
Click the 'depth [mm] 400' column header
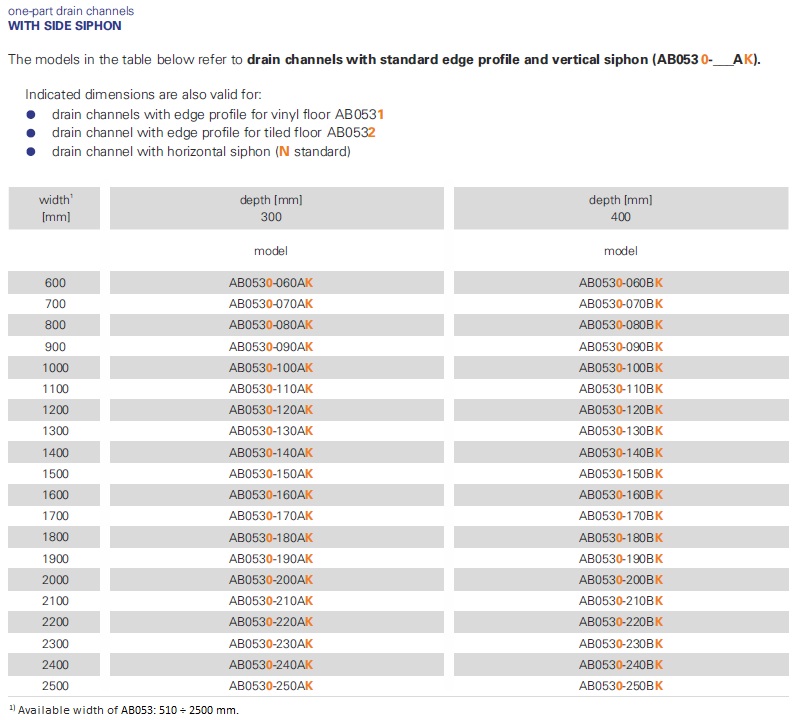click(x=621, y=208)
